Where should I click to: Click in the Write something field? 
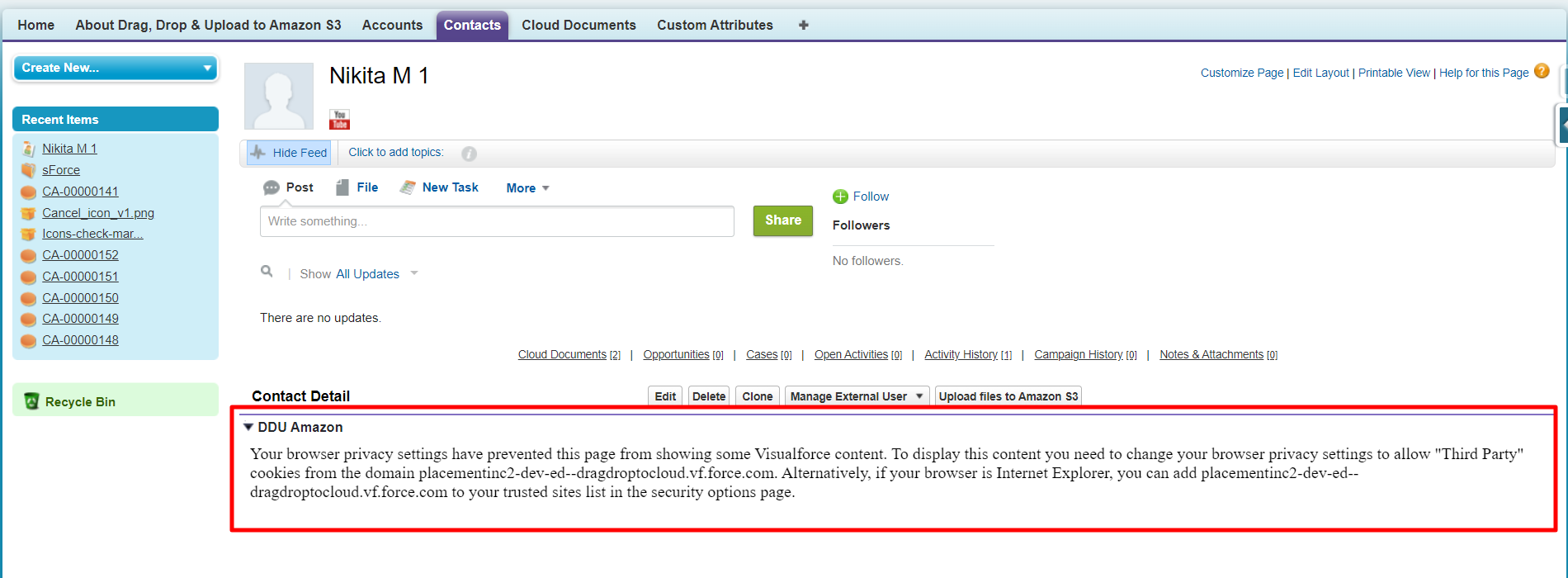pos(497,221)
